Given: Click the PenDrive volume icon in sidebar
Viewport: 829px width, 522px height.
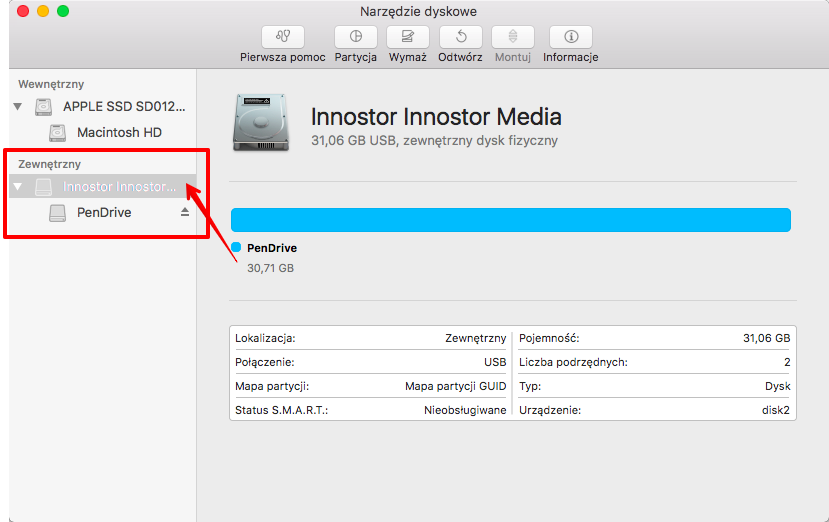Looking at the screenshot, I should pyautogui.click(x=57, y=213).
